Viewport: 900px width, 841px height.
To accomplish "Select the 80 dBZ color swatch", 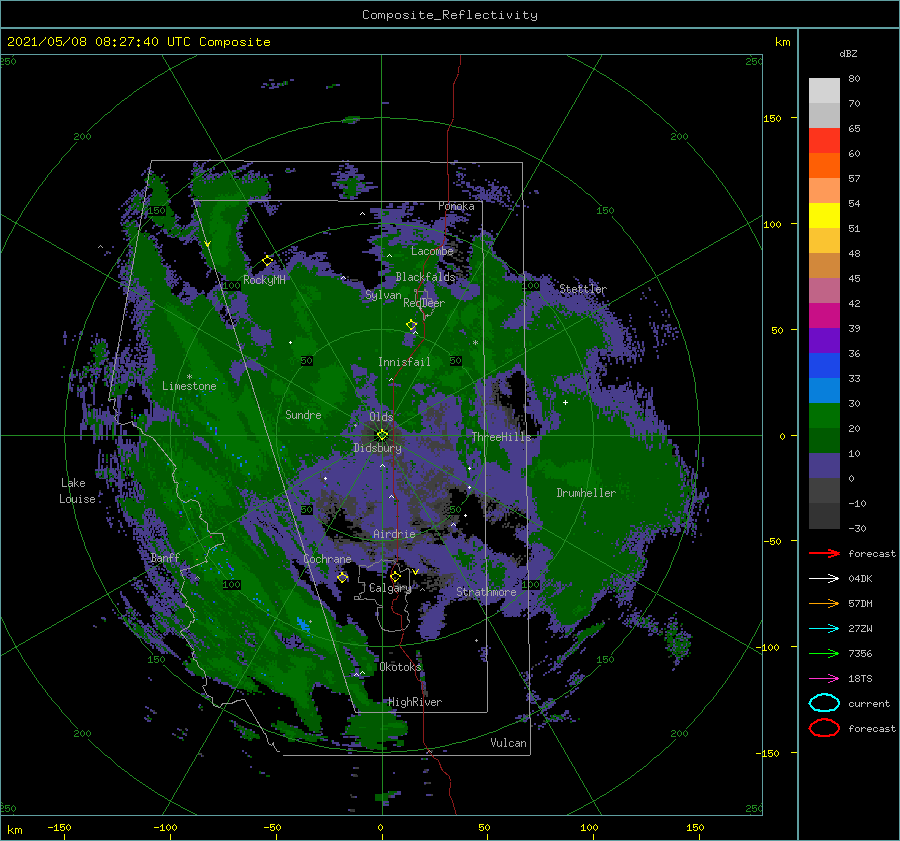I will (x=824, y=90).
